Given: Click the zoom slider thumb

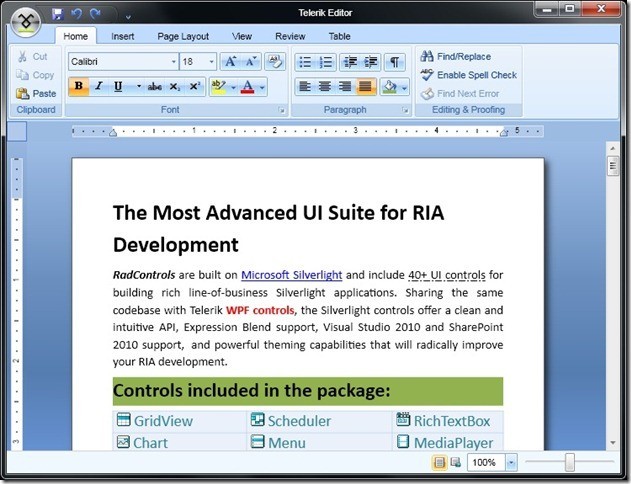Looking at the screenshot, I should coord(569,462).
